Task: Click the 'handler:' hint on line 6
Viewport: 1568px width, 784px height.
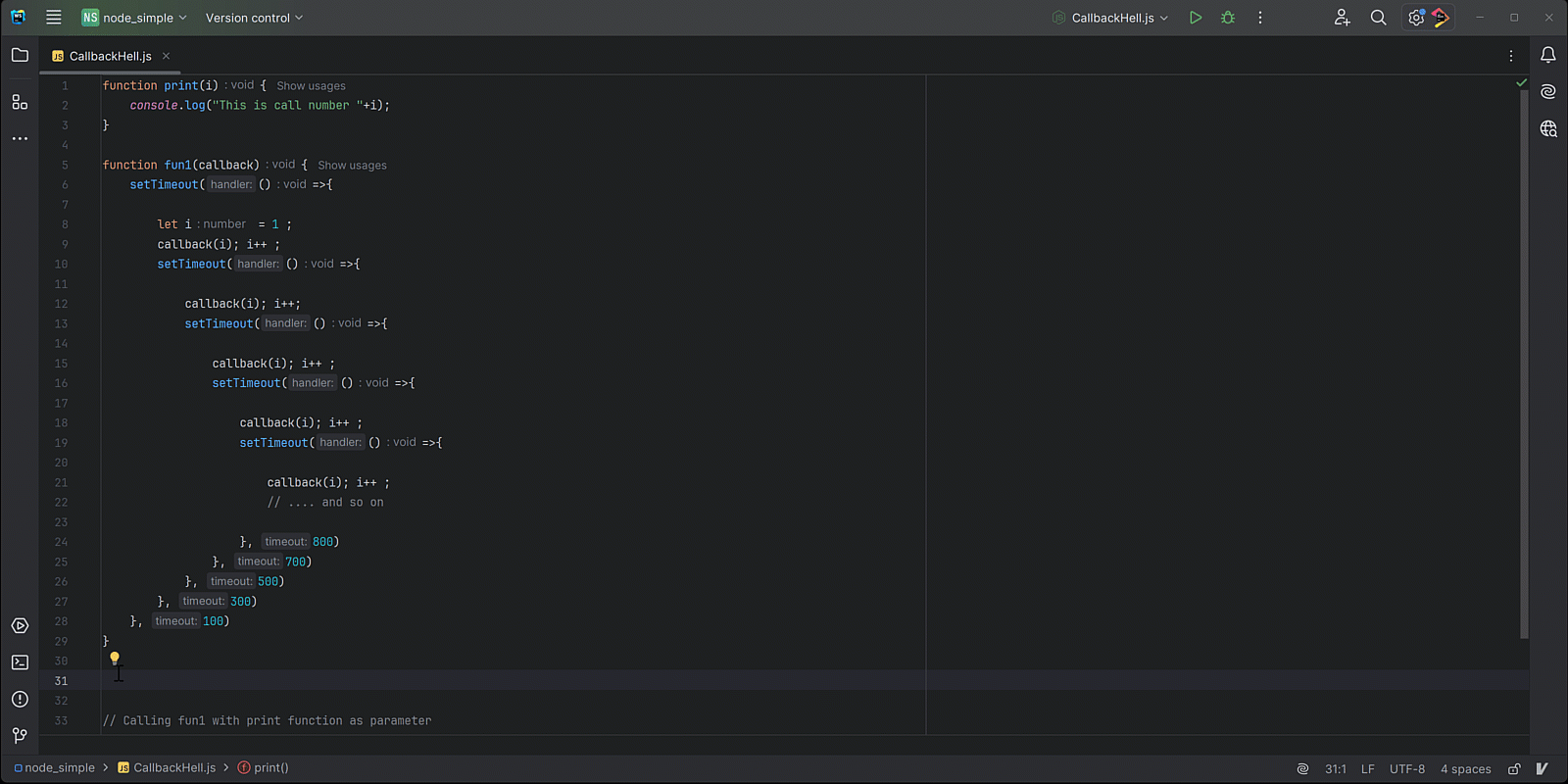Action: tap(230, 184)
